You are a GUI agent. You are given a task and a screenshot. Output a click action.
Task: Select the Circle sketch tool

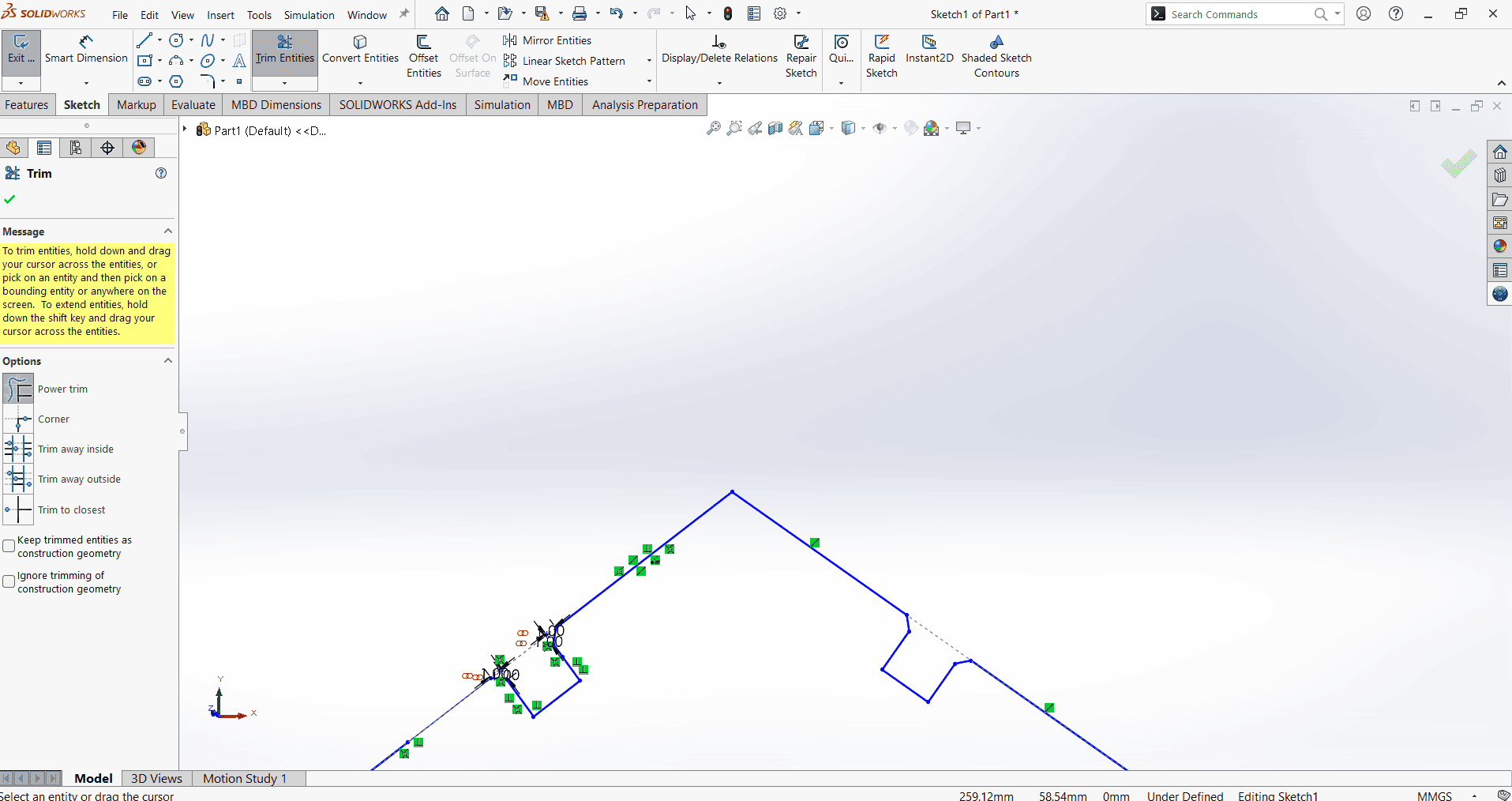(177, 40)
